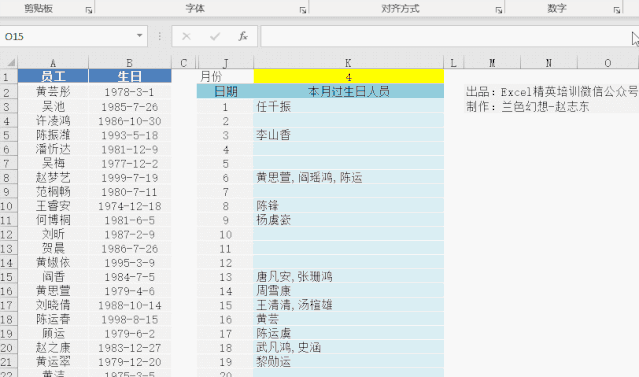Select column C header
The width and height of the screenshot is (639, 377).
(183, 63)
